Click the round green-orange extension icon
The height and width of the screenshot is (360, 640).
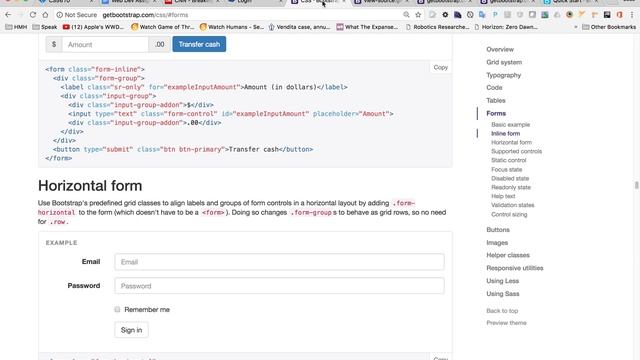[x=569, y=15]
